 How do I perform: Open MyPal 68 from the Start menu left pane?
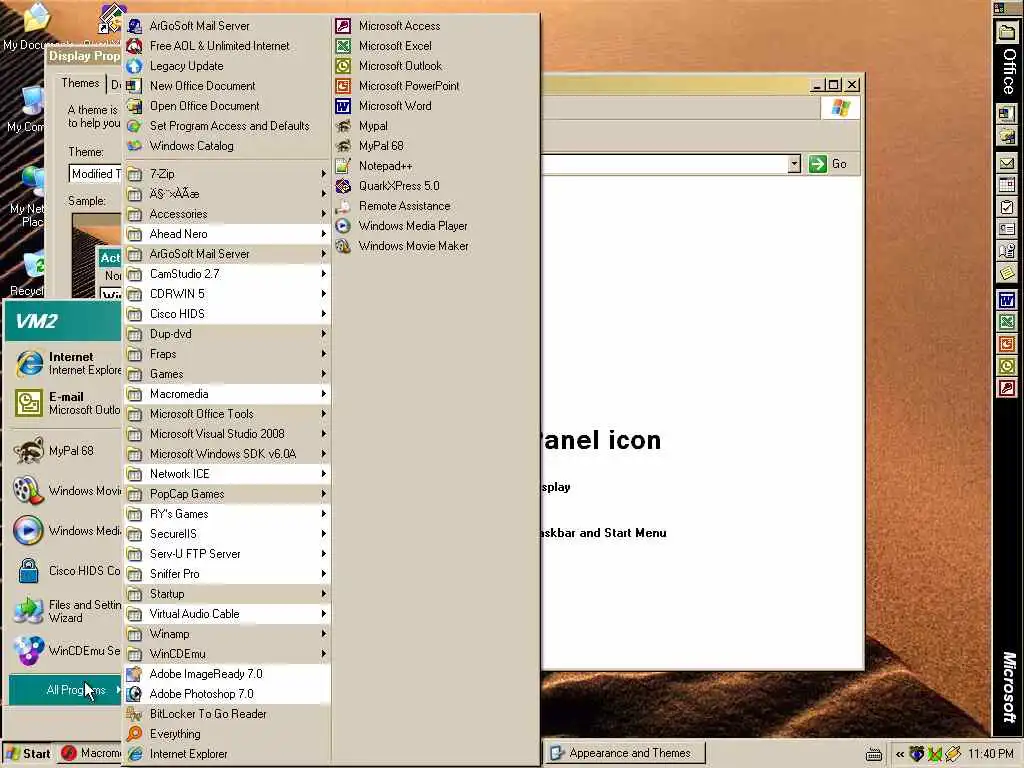65,451
